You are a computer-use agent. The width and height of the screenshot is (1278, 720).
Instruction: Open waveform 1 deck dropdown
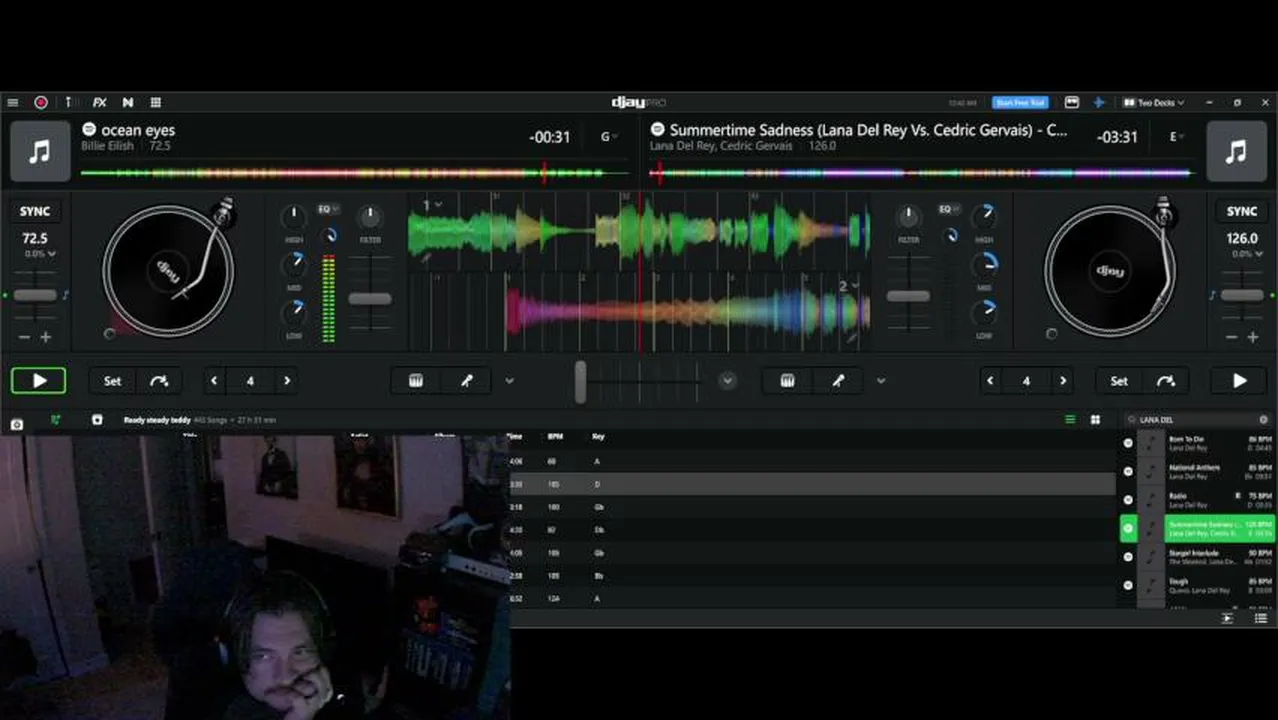432,205
